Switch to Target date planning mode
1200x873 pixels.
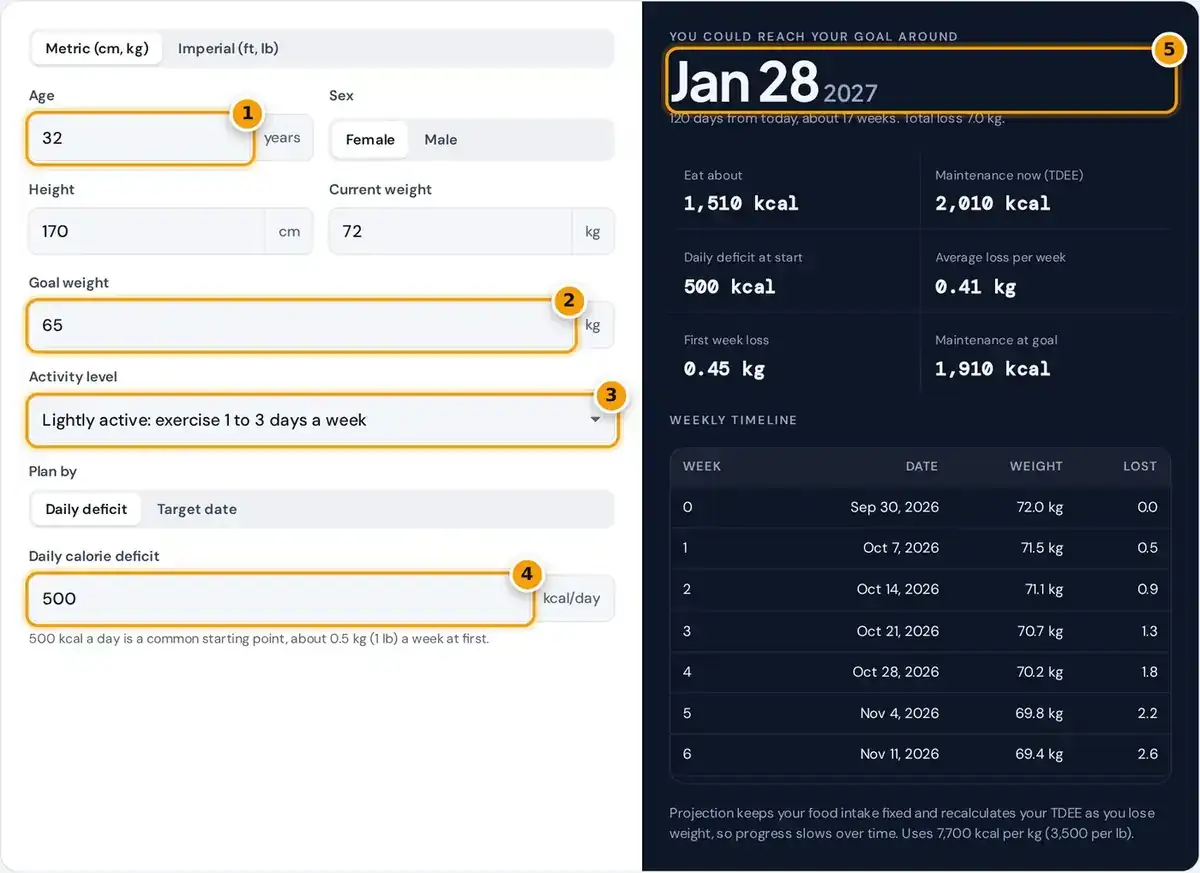pyautogui.click(x=197, y=509)
